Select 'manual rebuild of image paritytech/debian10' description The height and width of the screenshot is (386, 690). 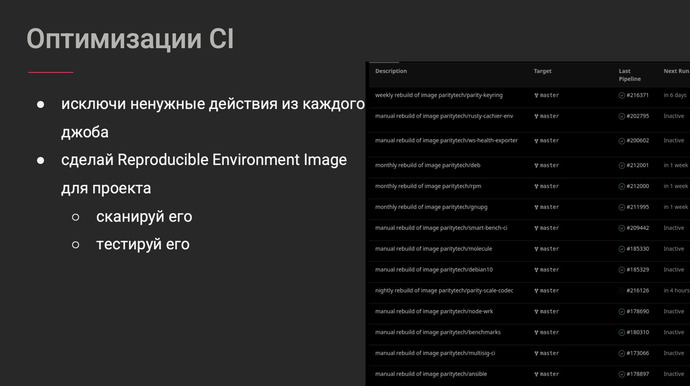(434, 270)
